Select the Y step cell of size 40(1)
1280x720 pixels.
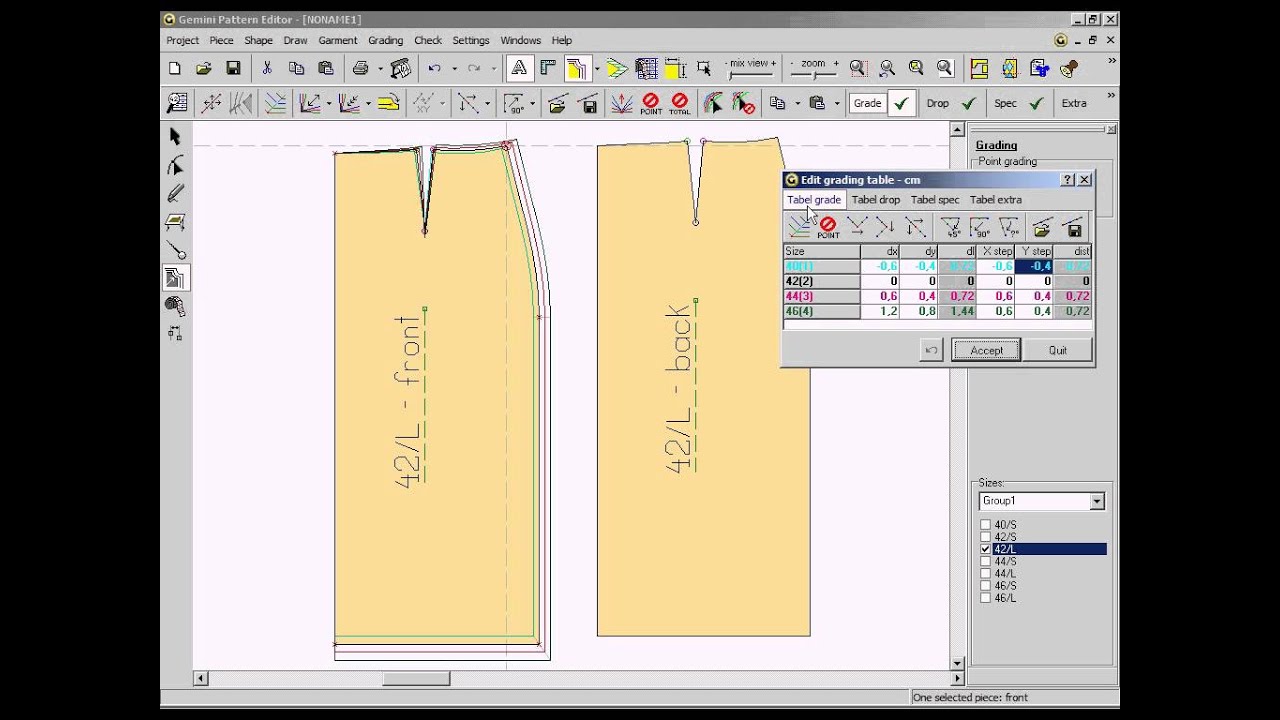[x=1034, y=267]
